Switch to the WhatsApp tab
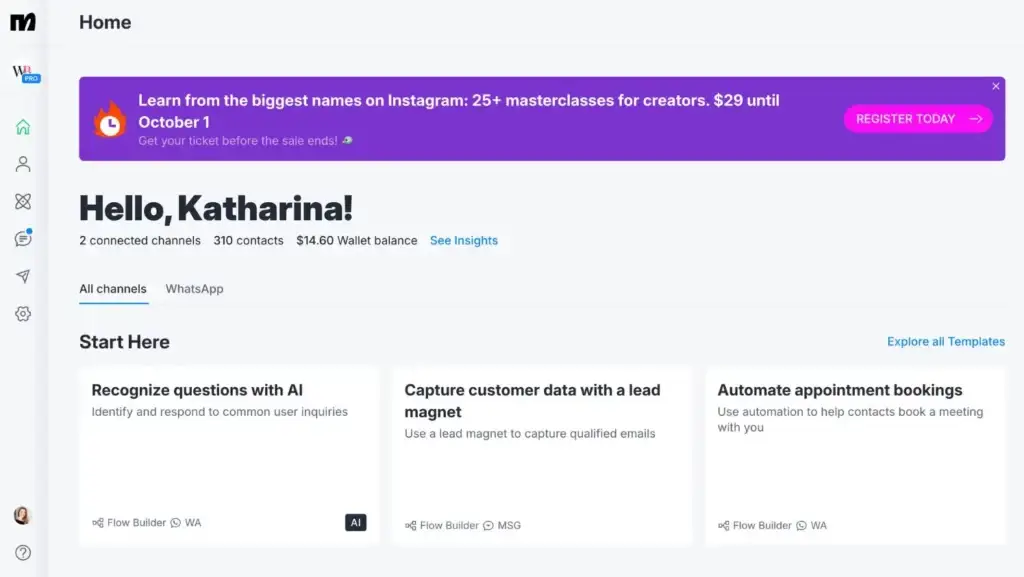 coord(194,289)
